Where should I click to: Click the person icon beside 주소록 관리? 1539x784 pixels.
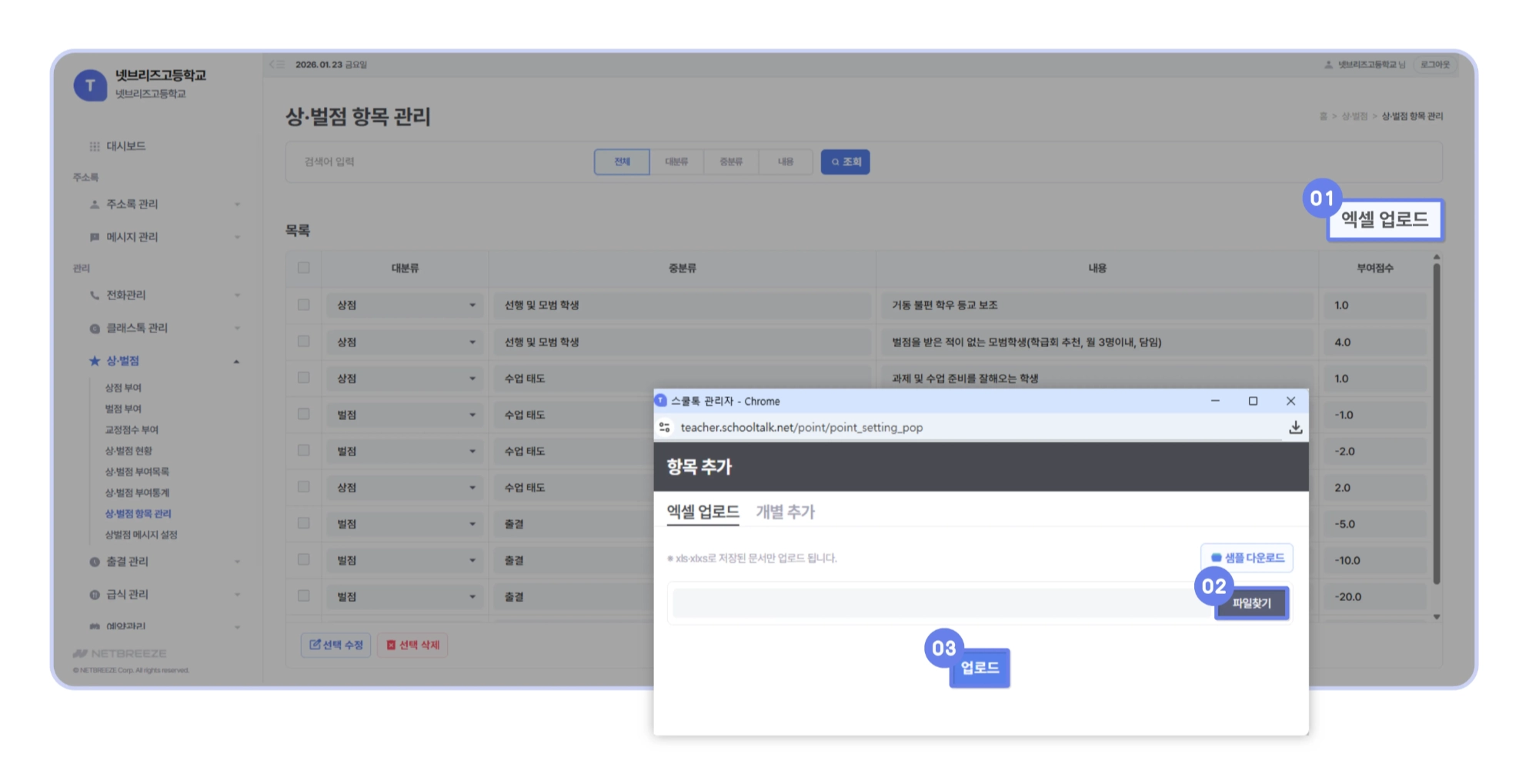pos(95,205)
